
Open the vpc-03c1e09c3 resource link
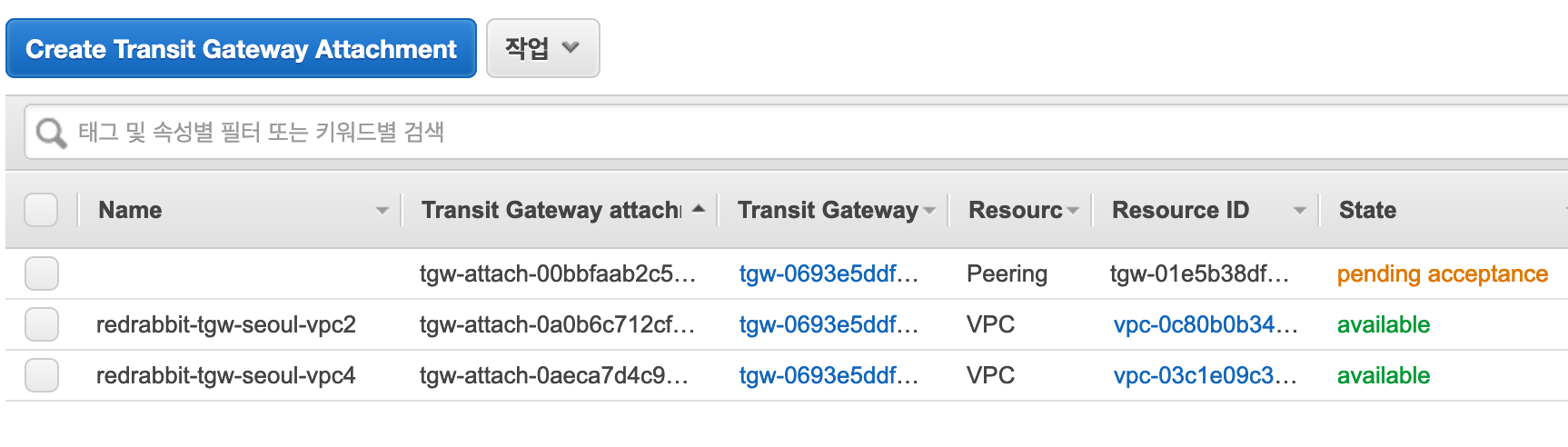1205,375
